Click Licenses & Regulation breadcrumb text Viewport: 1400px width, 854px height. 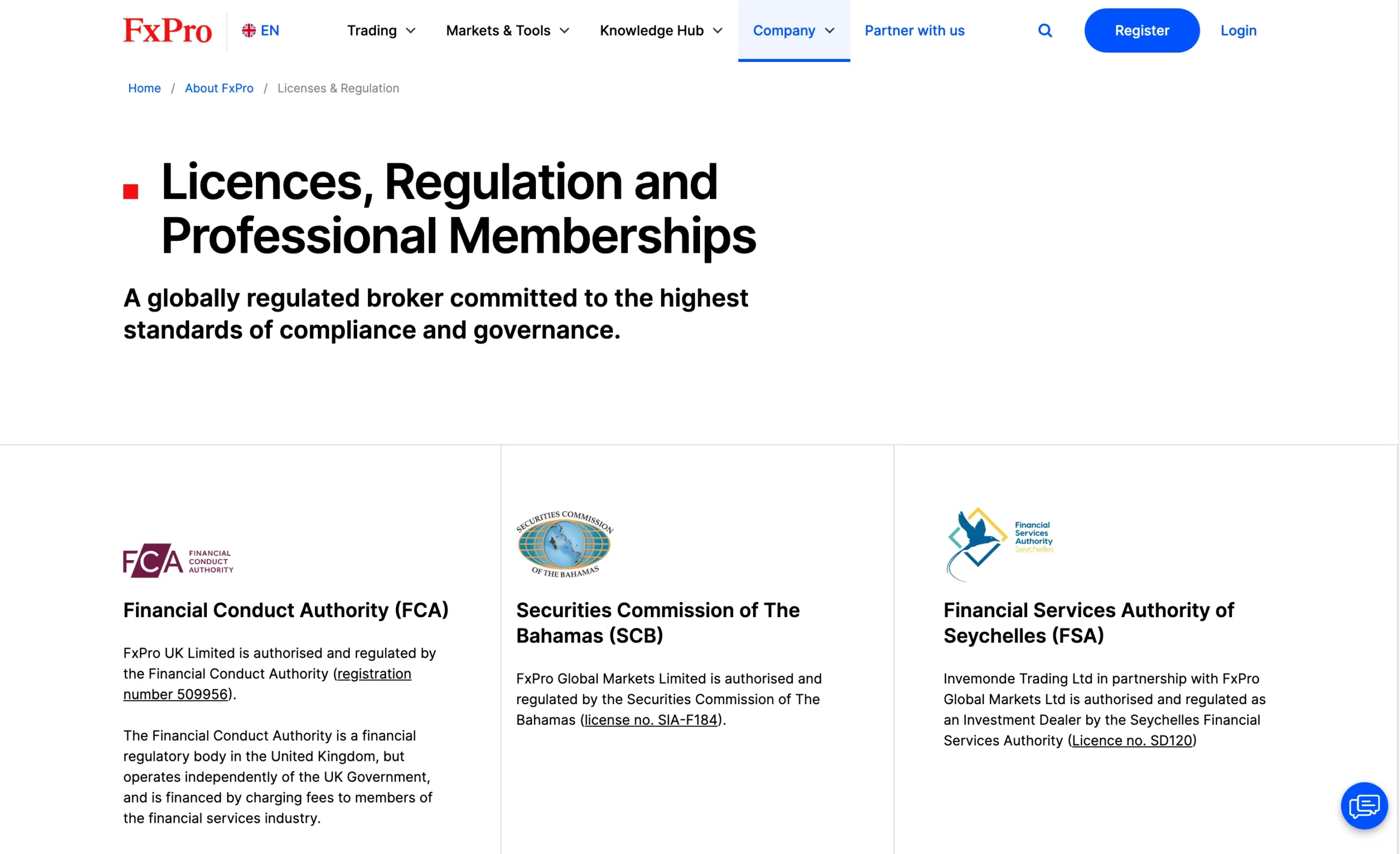[x=338, y=88]
